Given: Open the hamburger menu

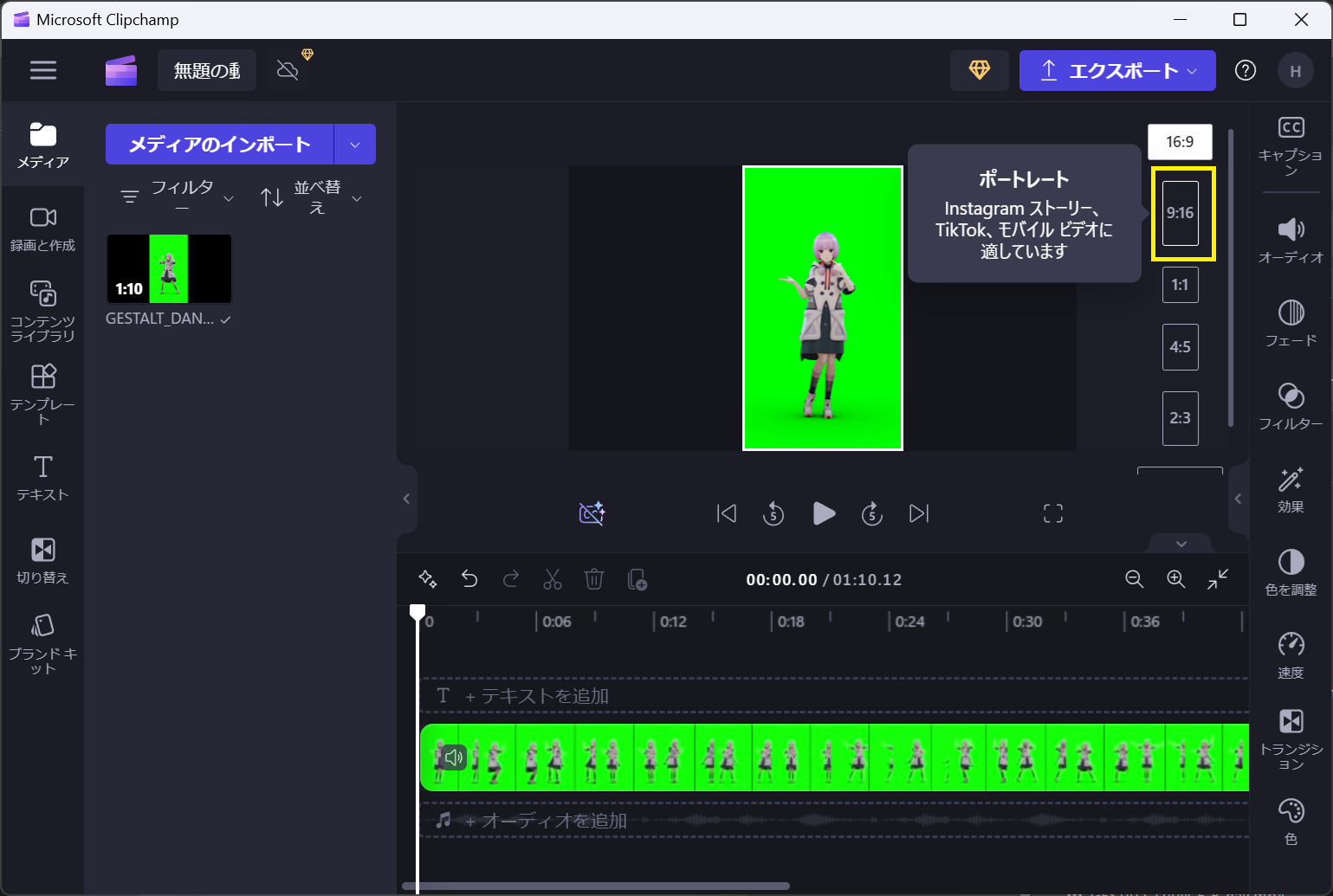Looking at the screenshot, I should point(42,70).
